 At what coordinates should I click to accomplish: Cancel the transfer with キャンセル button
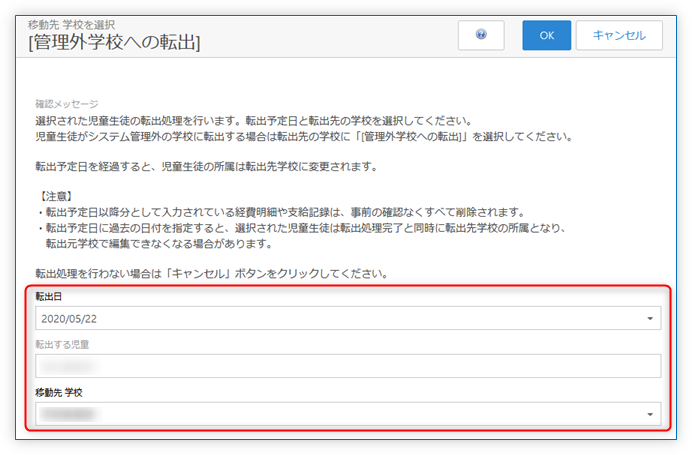coord(619,35)
